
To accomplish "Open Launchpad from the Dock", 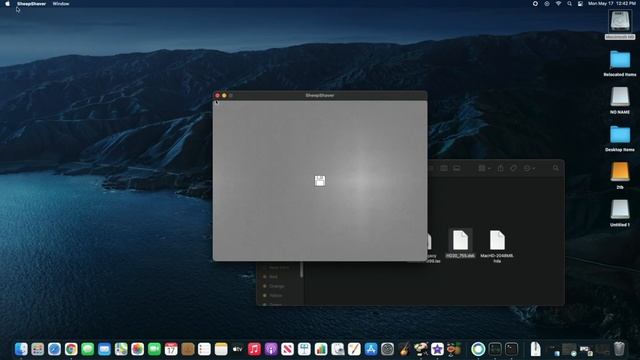I will (x=38, y=349).
